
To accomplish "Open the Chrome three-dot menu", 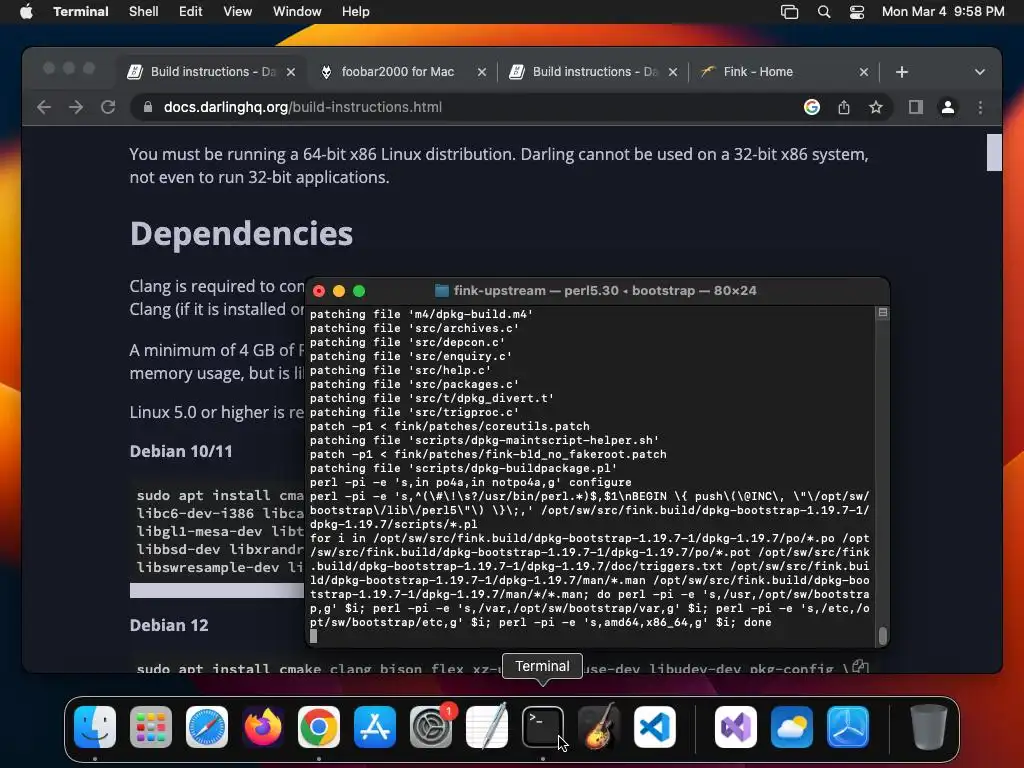I will pos(980,107).
